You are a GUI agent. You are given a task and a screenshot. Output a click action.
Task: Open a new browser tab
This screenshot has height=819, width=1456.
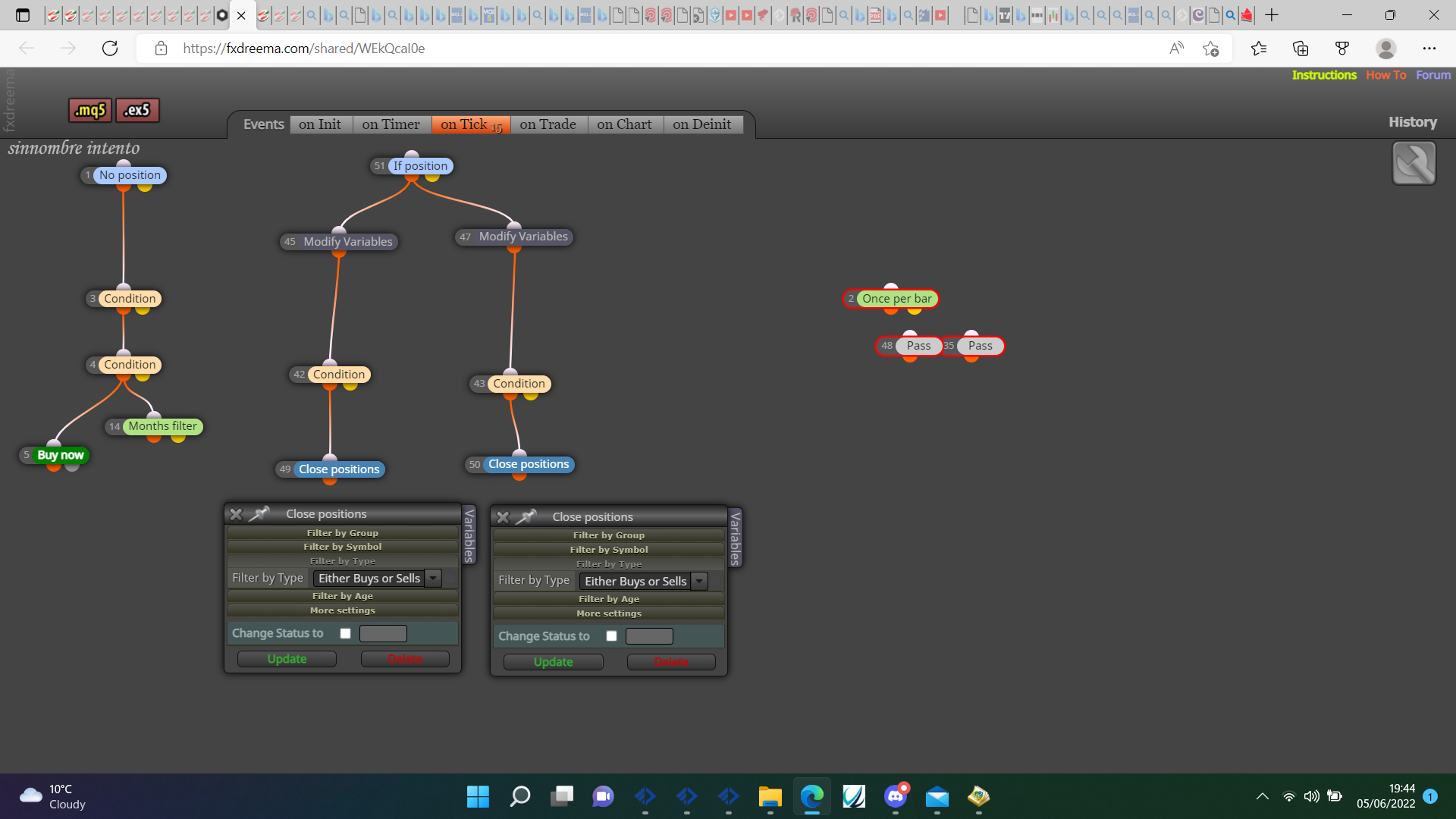[x=1272, y=15]
